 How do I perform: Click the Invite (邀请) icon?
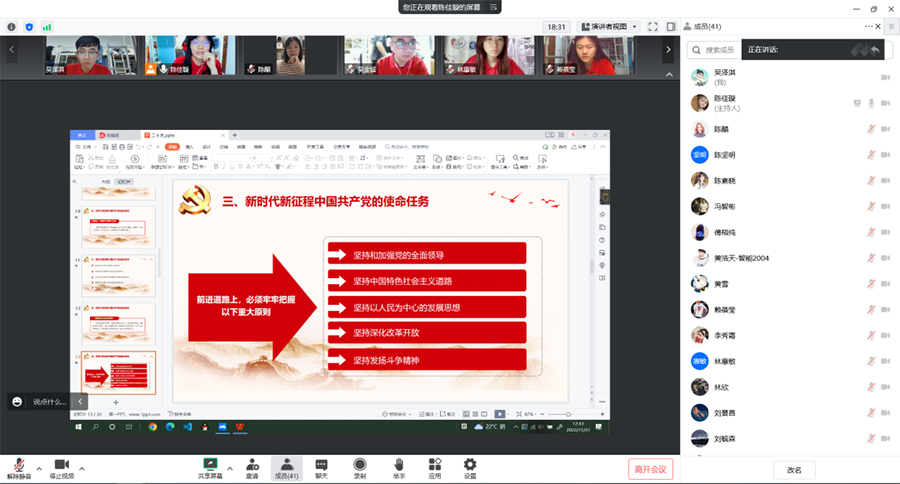(252, 465)
